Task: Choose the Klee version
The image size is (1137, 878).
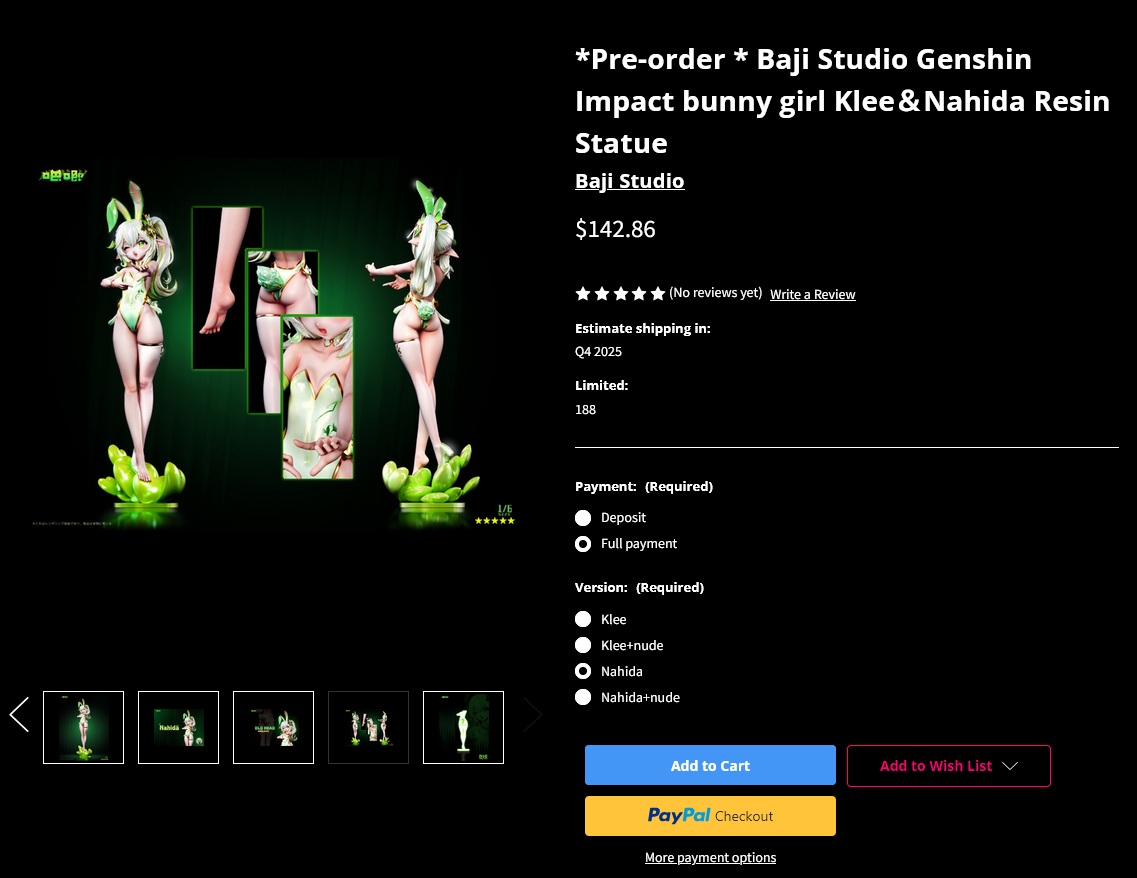Action: pyautogui.click(x=583, y=619)
